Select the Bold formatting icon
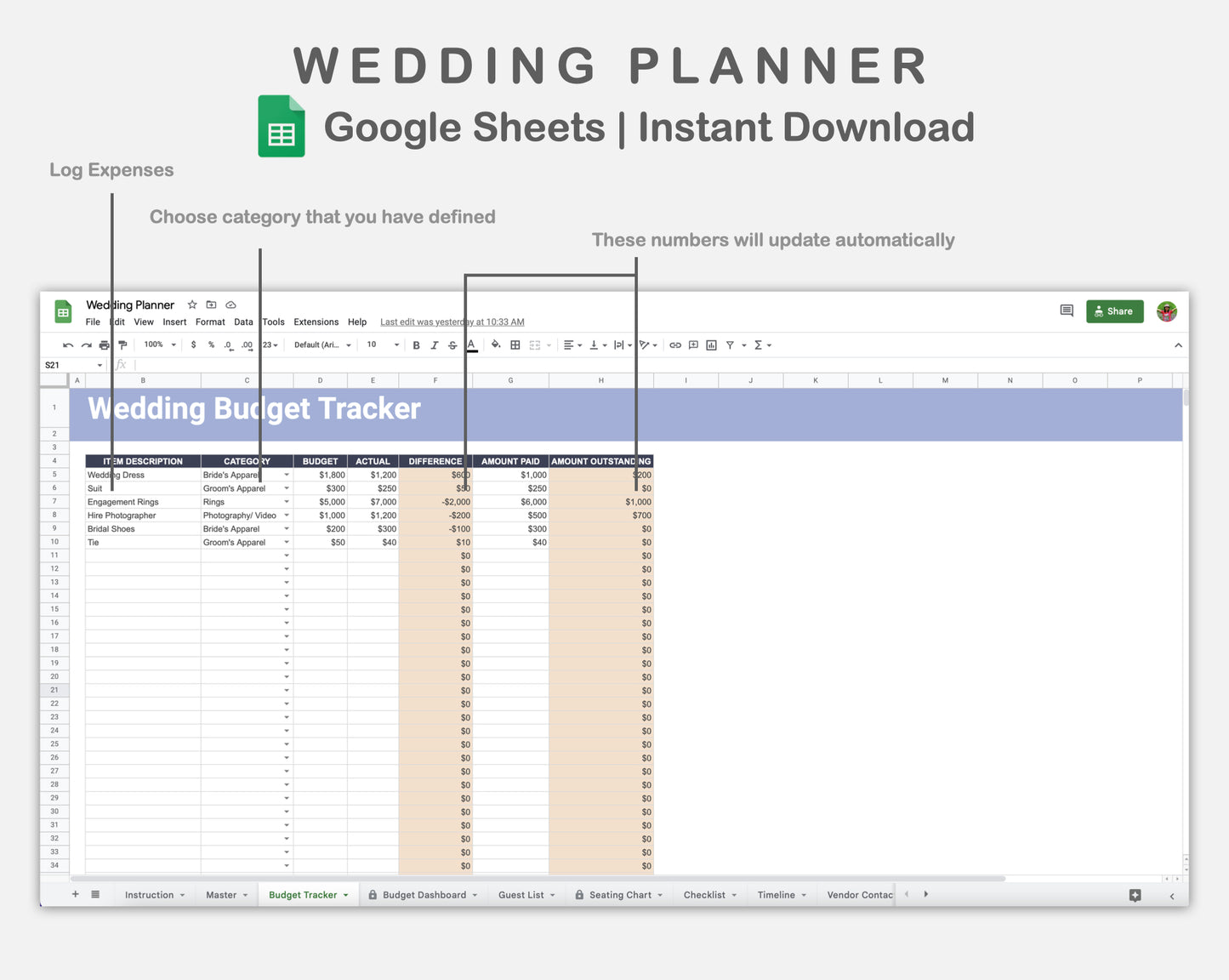The image size is (1229, 980). click(417, 345)
